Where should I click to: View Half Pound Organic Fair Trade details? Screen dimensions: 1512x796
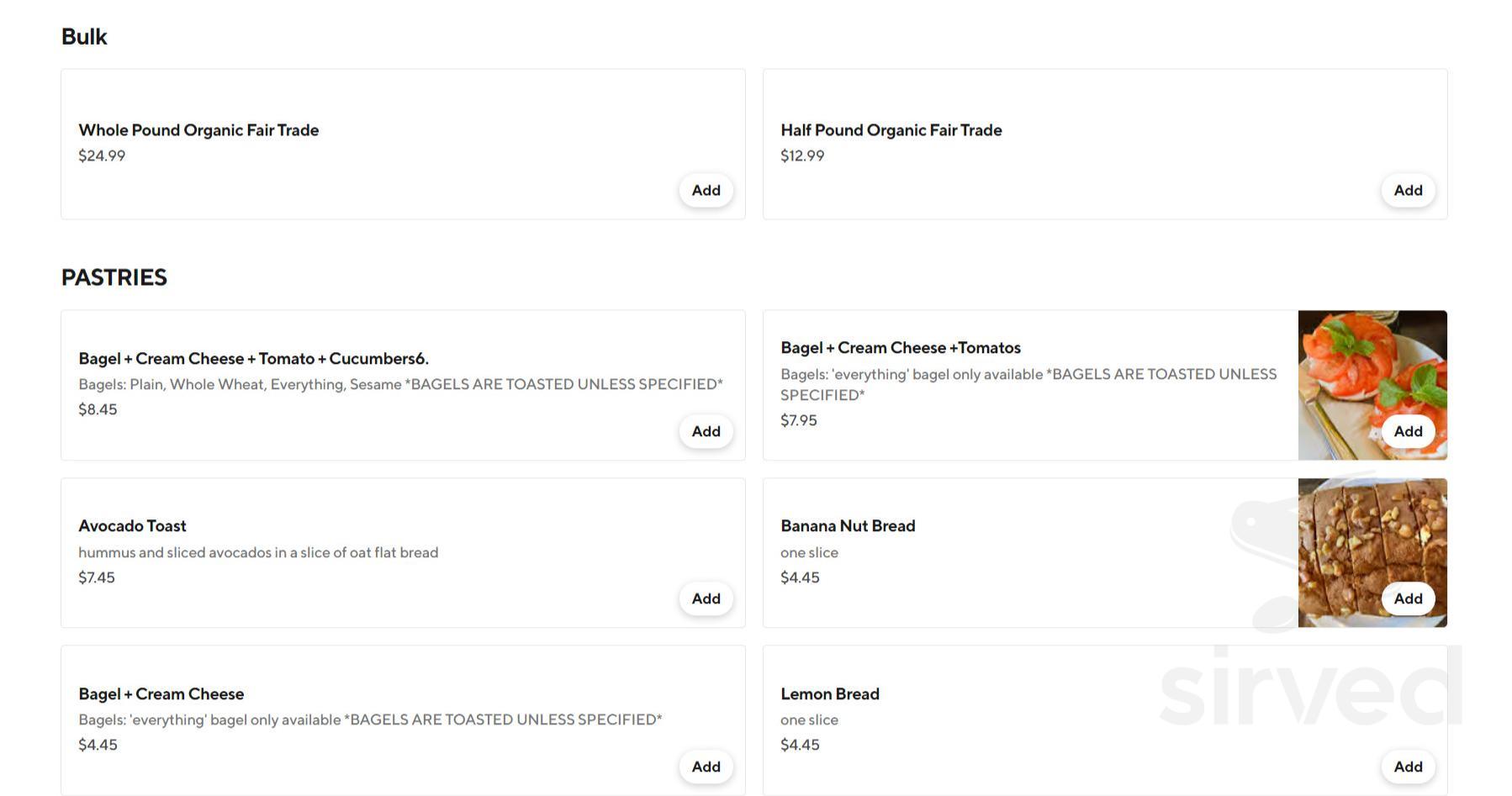pos(891,130)
